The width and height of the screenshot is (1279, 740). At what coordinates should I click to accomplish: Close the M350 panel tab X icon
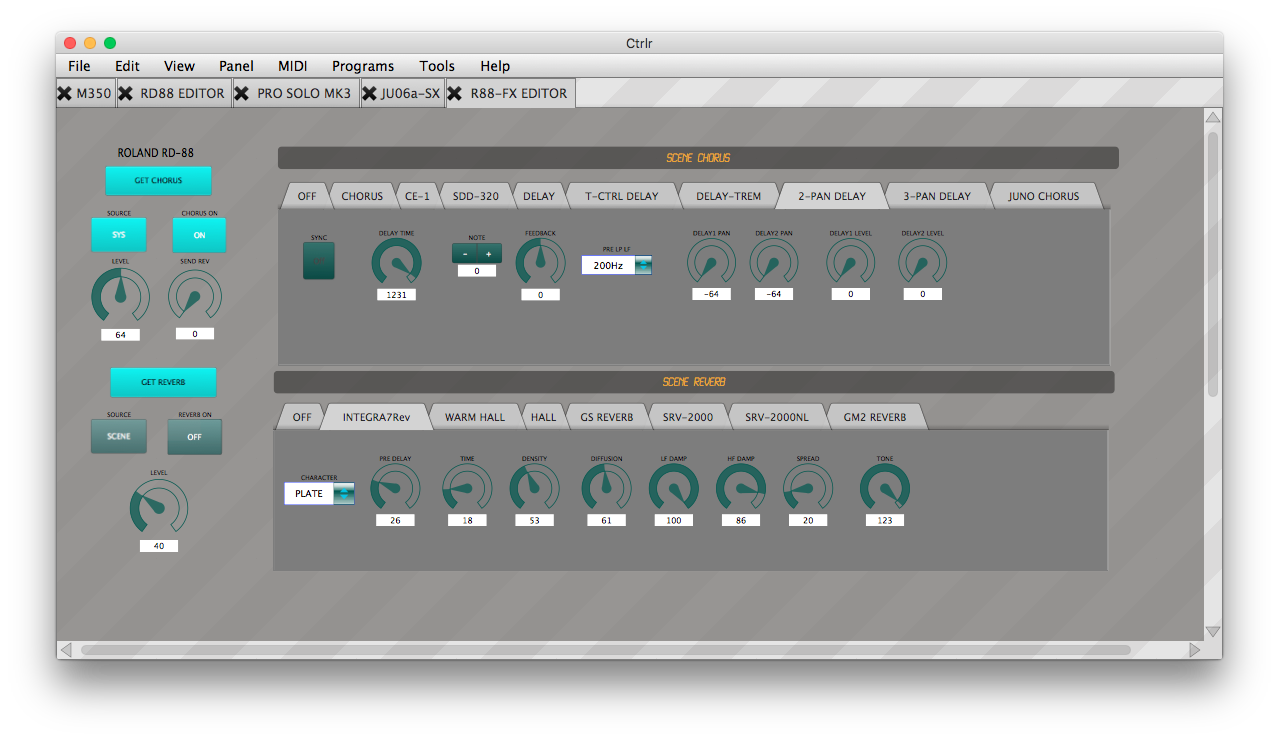click(65, 93)
